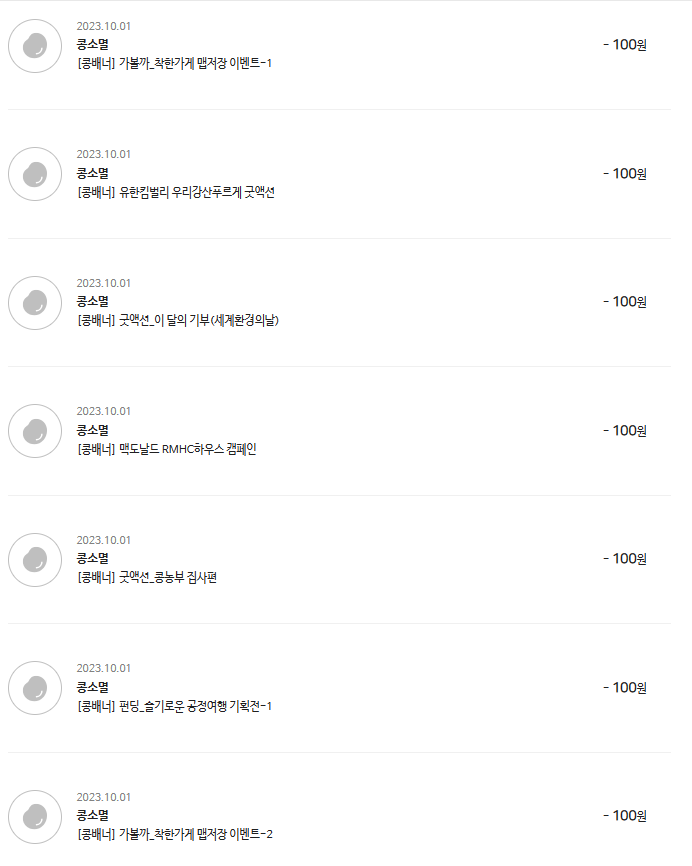The height and width of the screenshot is (866, 692).
Task: Click the -100원 amount in the 맥도날드 row
Action: (625, 430)
